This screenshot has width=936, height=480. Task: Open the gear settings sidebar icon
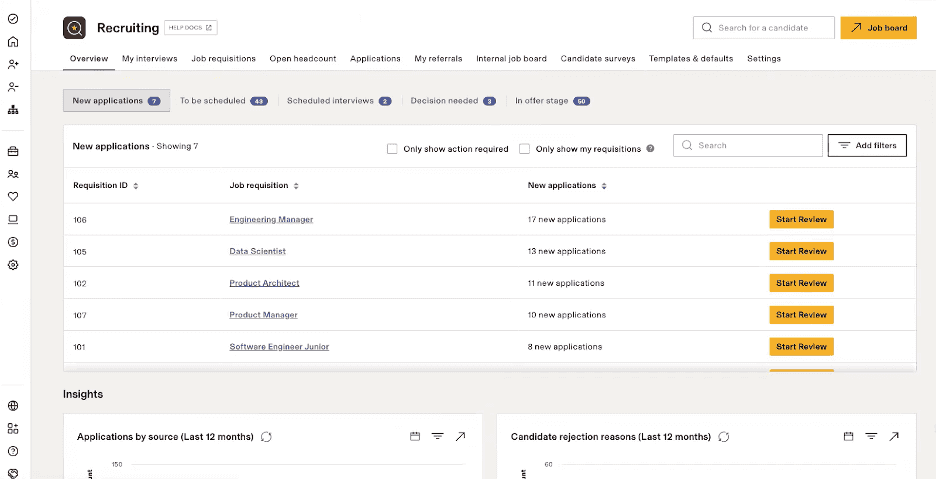coord(13,265)
